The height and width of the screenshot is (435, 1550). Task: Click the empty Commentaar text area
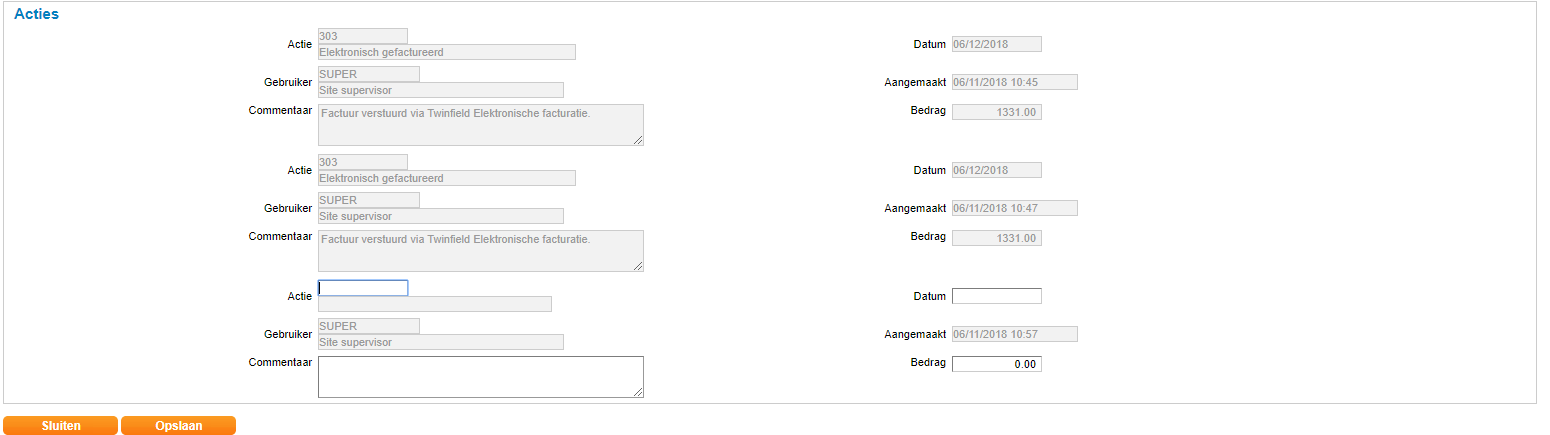click(x=480, y=377)
